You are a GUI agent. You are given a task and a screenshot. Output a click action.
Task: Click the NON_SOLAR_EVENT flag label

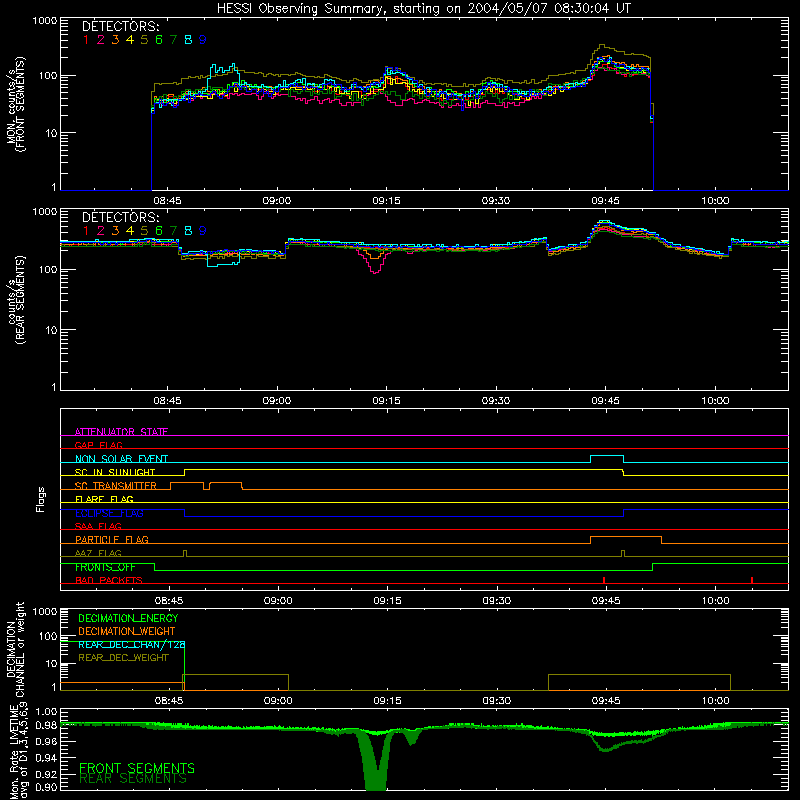(121, 459)
